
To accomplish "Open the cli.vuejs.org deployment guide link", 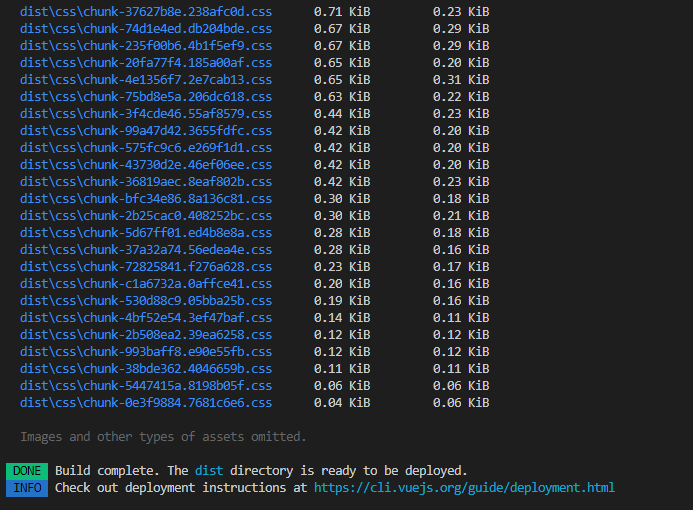I will (464, 487).
